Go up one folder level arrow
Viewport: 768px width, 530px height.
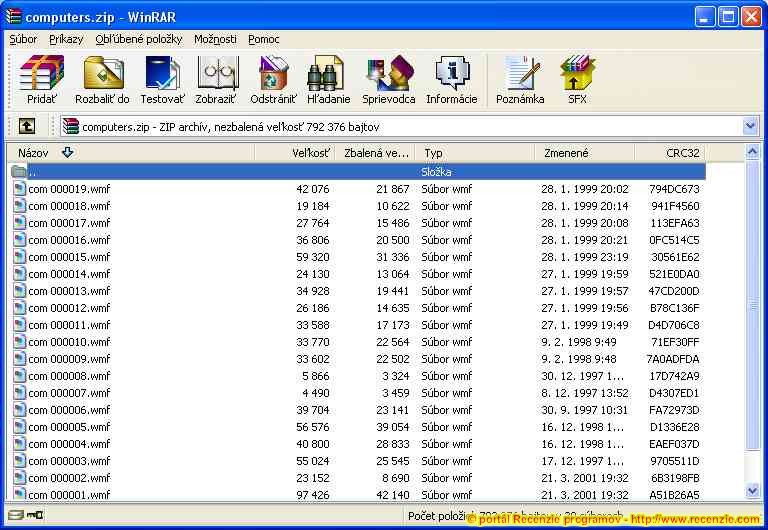point(26,126)
